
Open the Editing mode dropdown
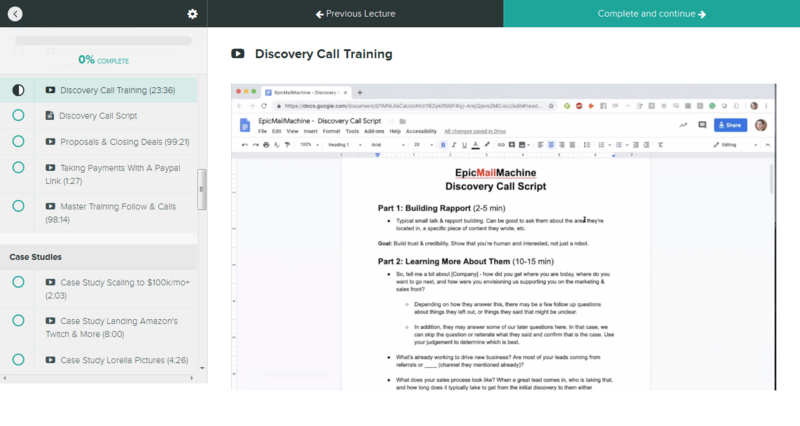pos(735,145)
